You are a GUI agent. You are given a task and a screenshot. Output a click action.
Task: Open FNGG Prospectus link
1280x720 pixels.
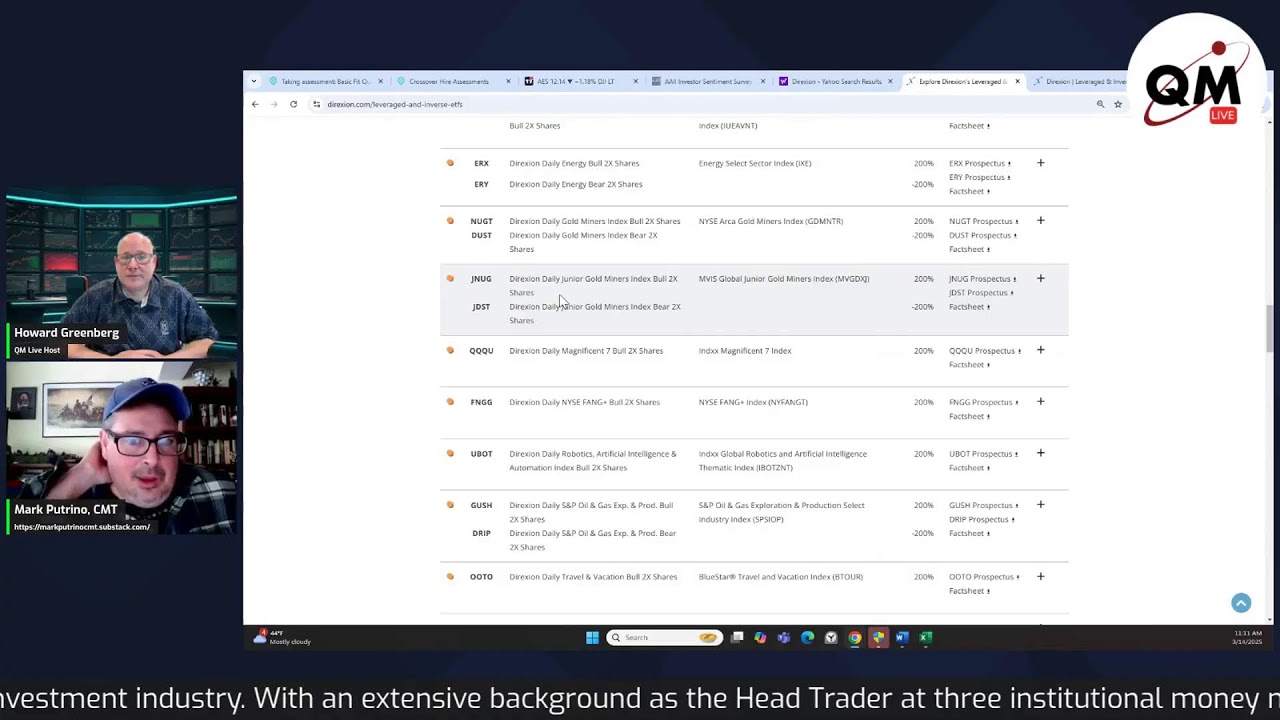(983, 402)
